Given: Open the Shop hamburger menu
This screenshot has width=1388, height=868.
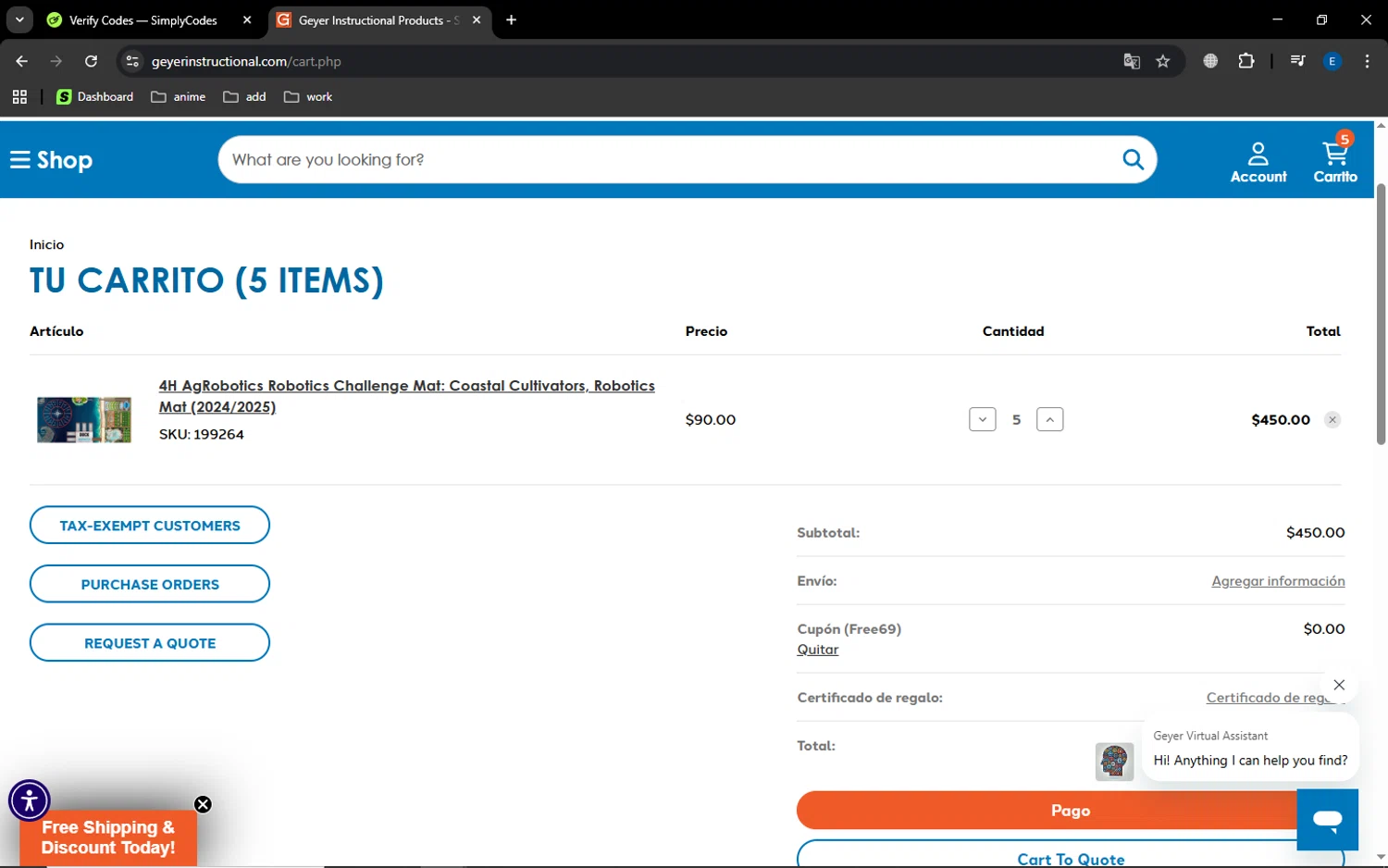Looking at the screenshot, I should click(51, 160).
